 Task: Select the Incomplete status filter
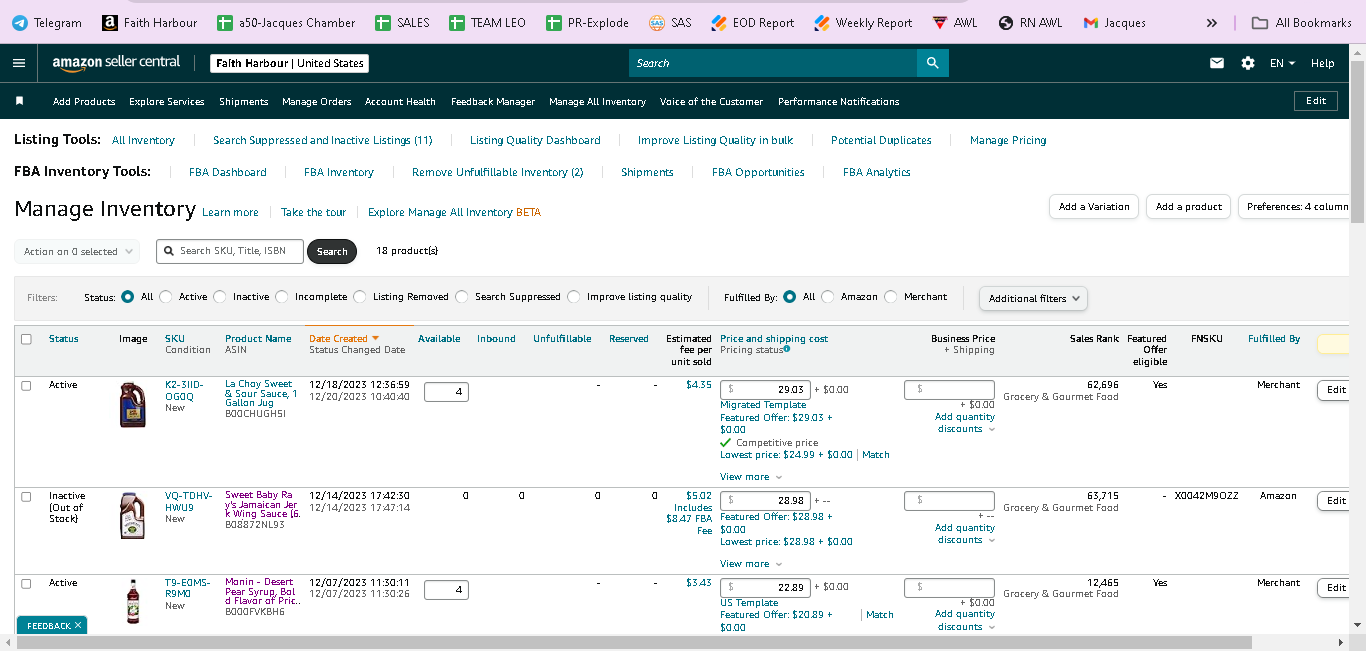coord(282,297)
